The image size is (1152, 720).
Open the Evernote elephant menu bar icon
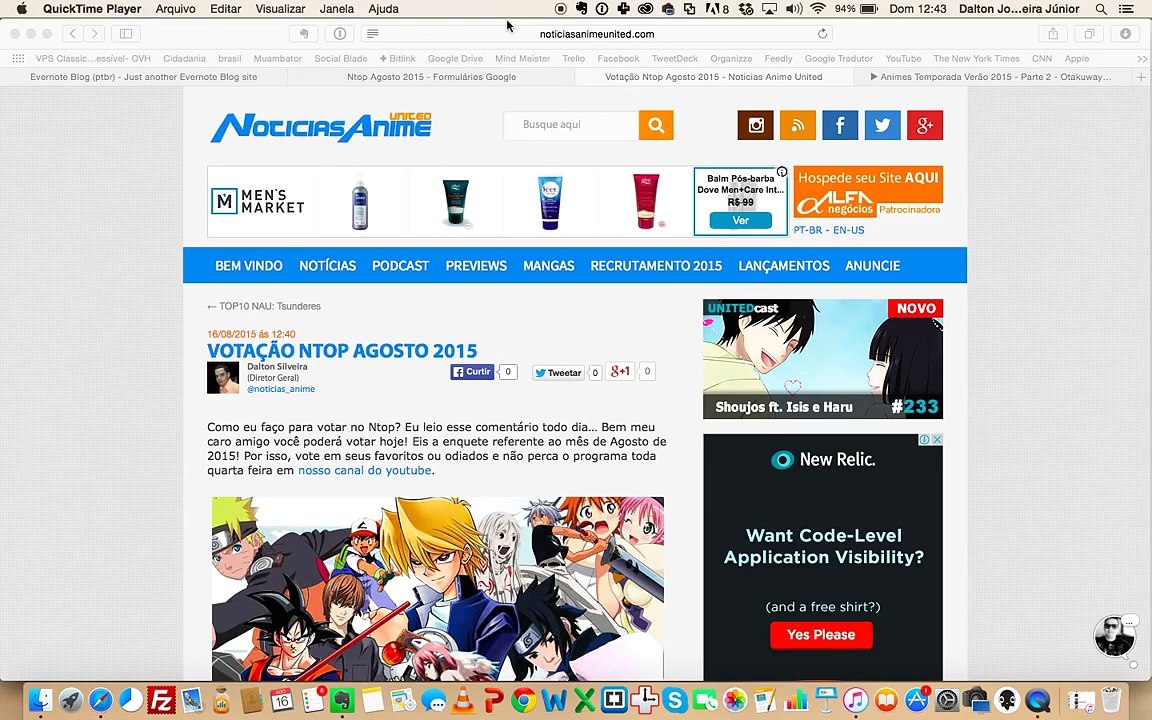(582, 9)
